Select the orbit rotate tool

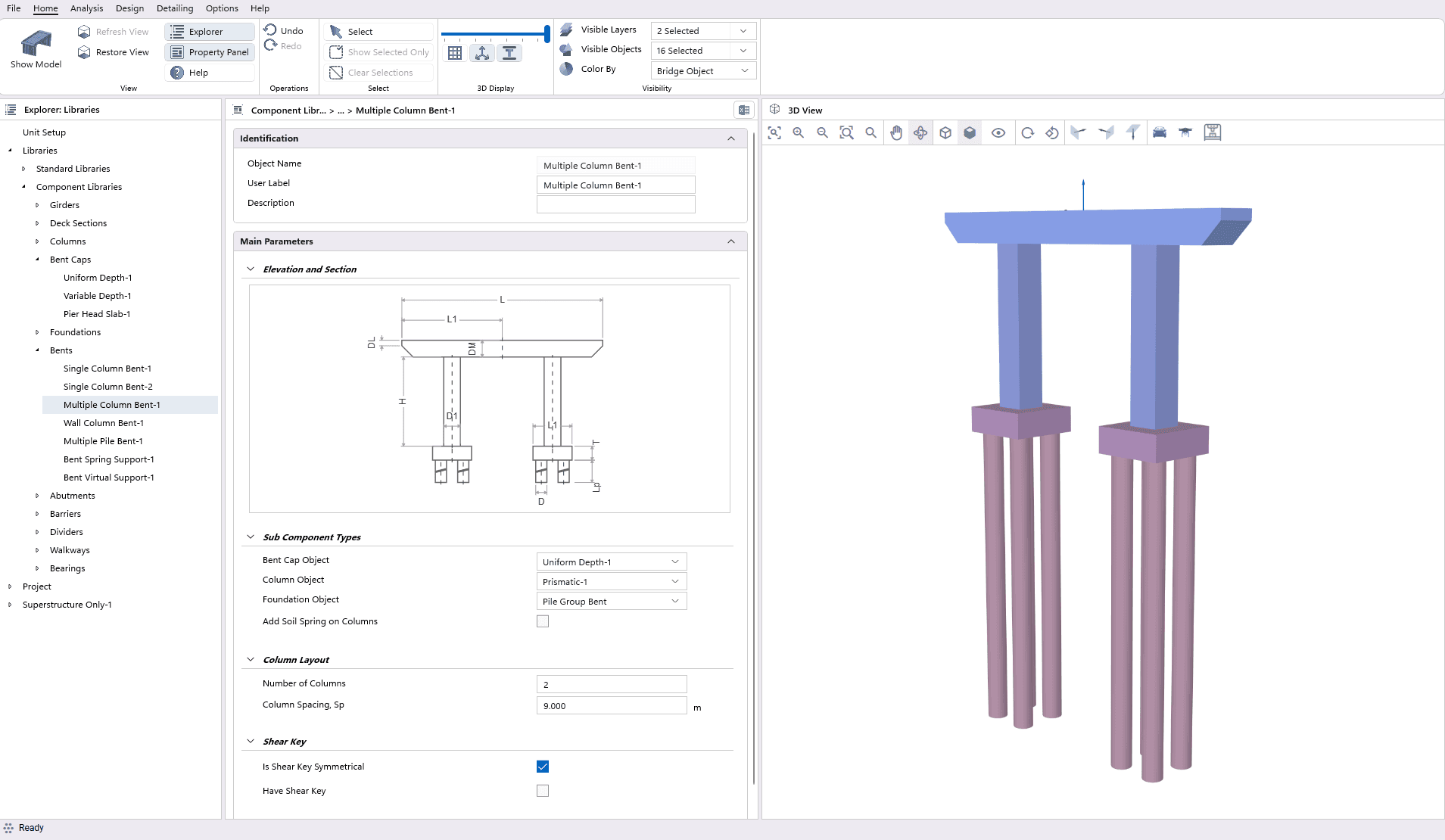click(x=920, y=133)
